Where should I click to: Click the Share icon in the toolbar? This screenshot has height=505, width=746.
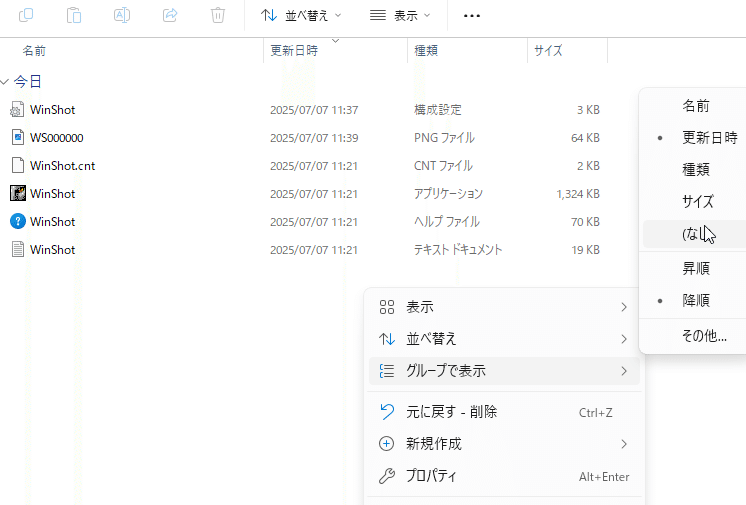[x=170, y=15]
